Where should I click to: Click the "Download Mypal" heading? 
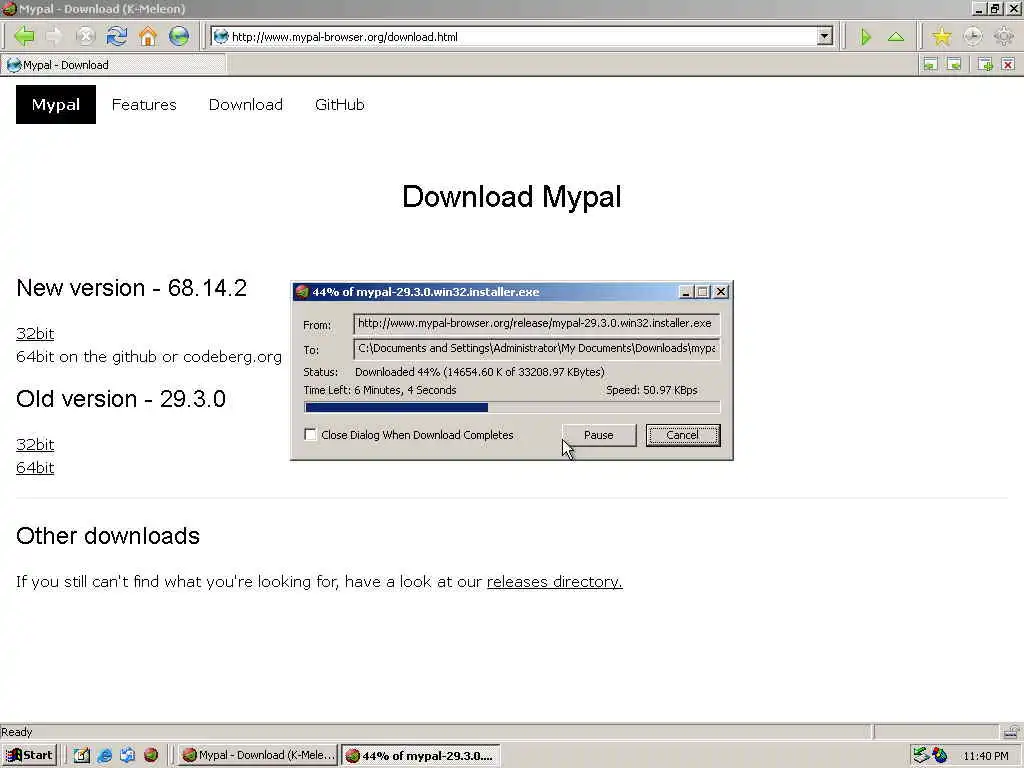point(511,197)
